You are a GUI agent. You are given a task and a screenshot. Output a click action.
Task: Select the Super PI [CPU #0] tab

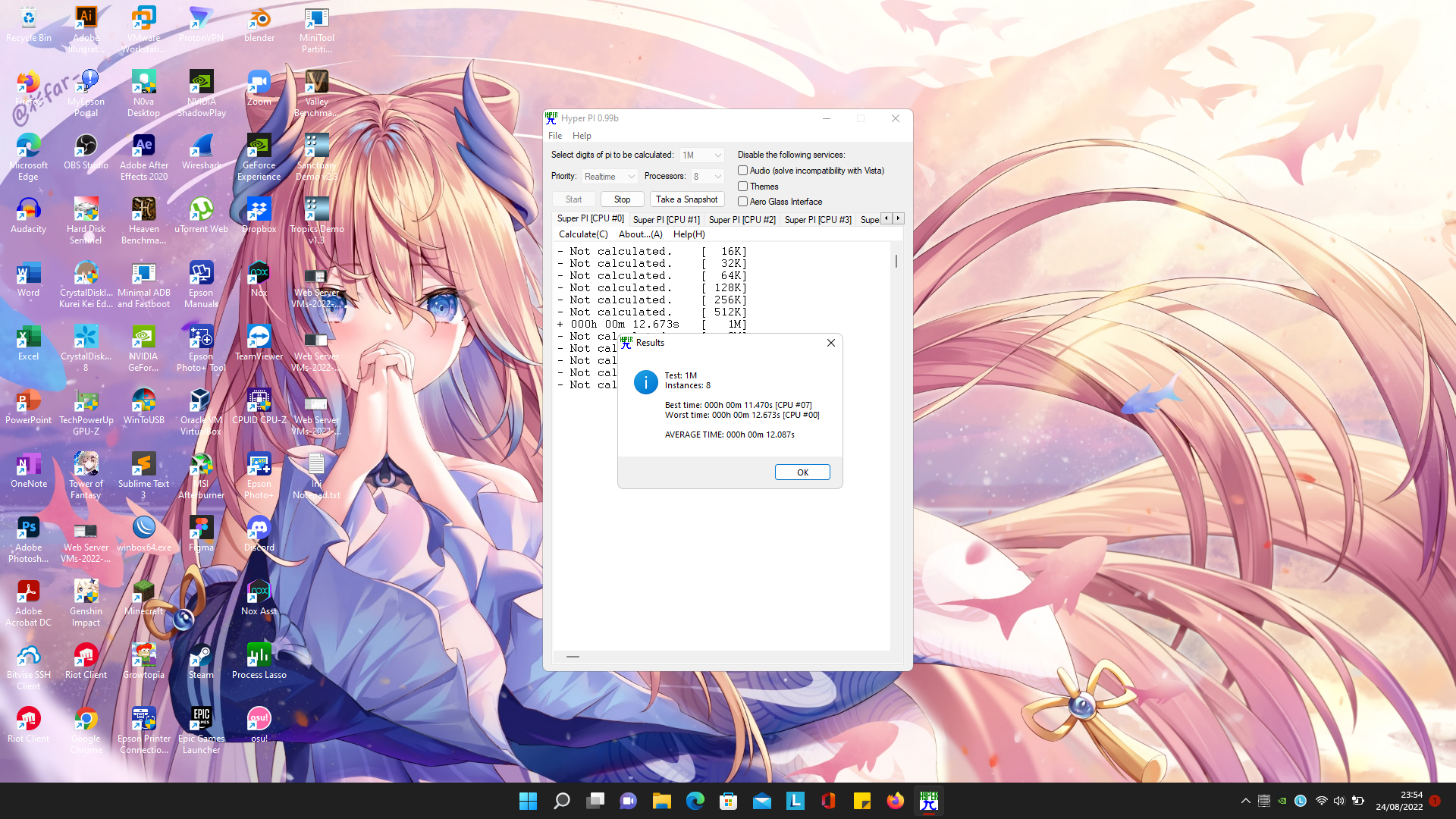590,218
